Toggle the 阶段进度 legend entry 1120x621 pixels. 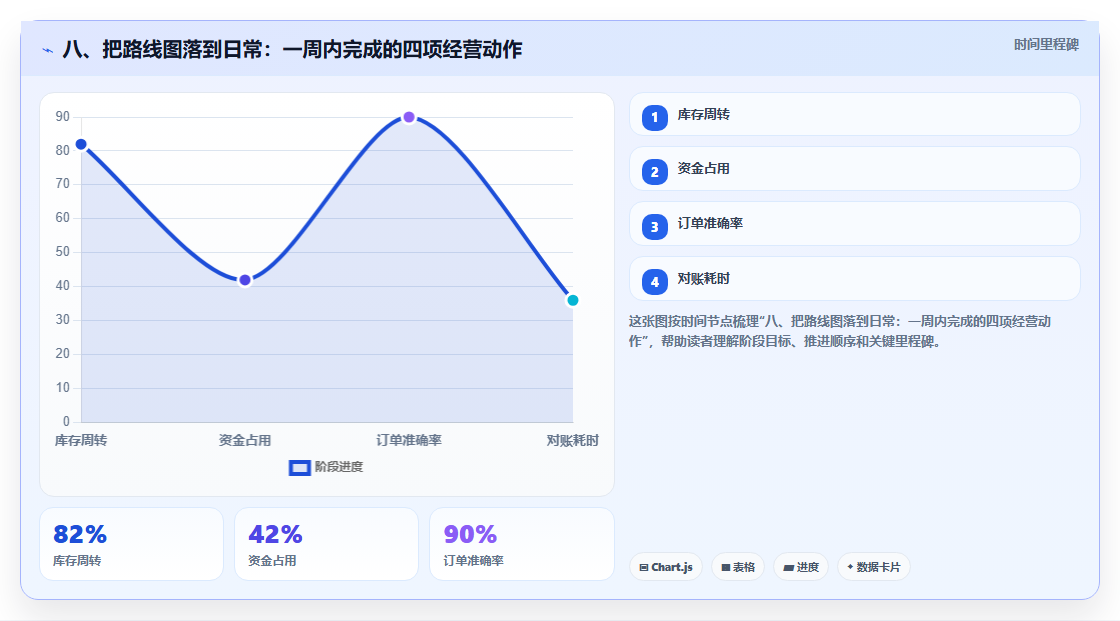point(326,467)
